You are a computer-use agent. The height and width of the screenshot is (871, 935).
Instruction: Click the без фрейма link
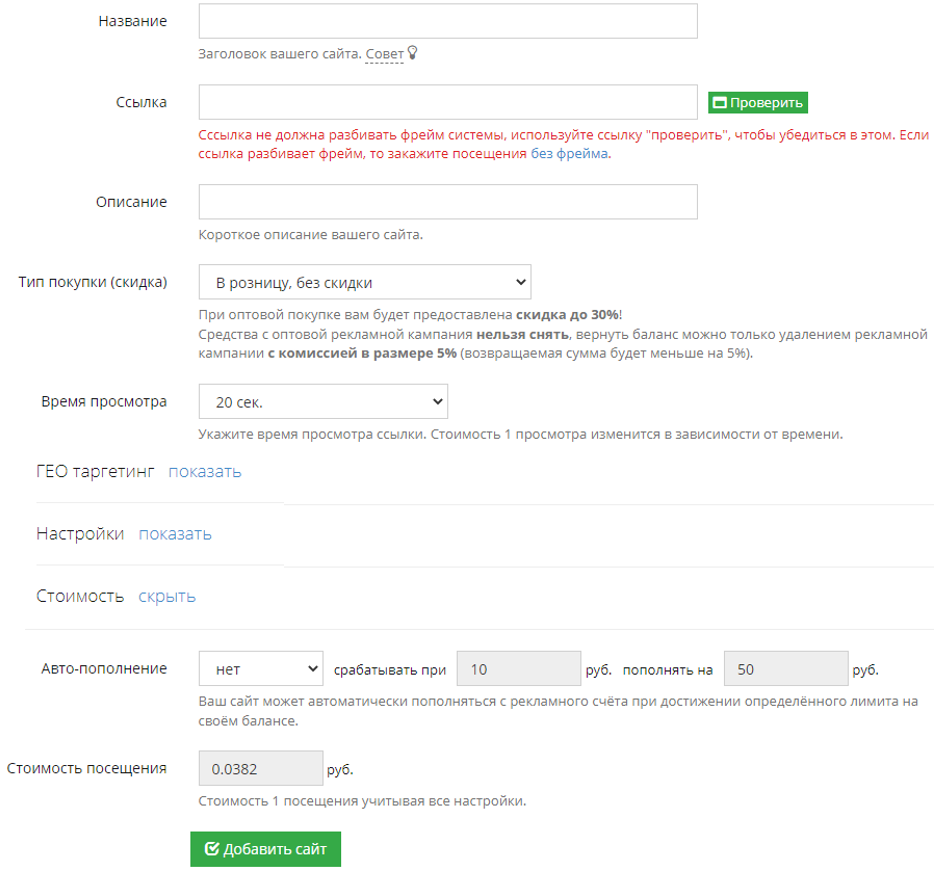click(x=569, y=154)
